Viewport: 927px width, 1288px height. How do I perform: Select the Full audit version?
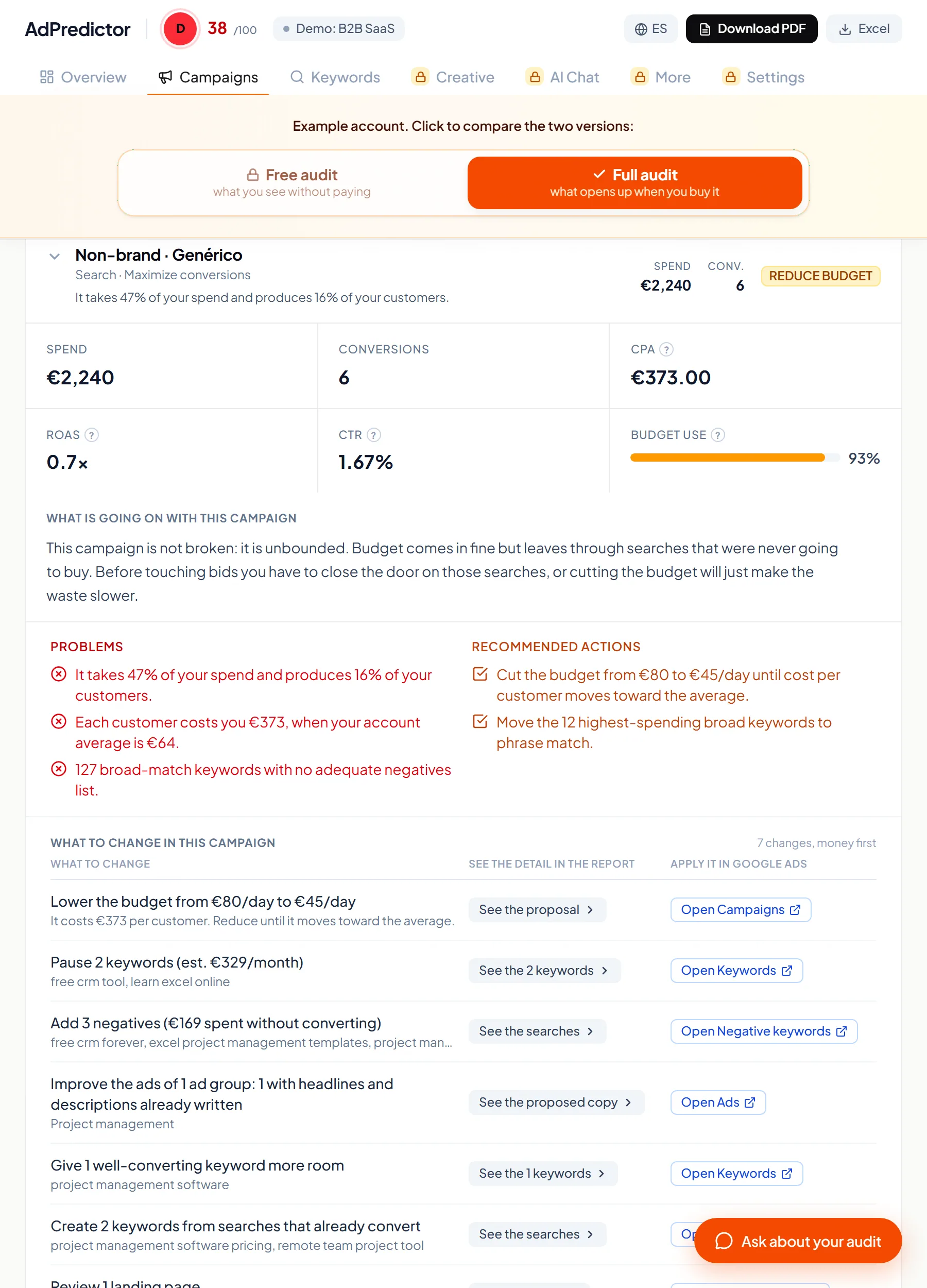[x=634, y=182]
